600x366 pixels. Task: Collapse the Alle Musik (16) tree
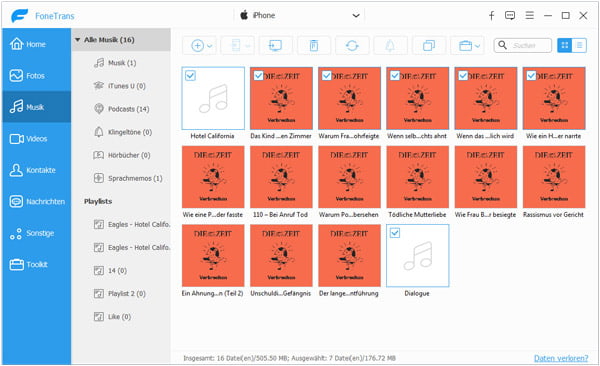77,40
